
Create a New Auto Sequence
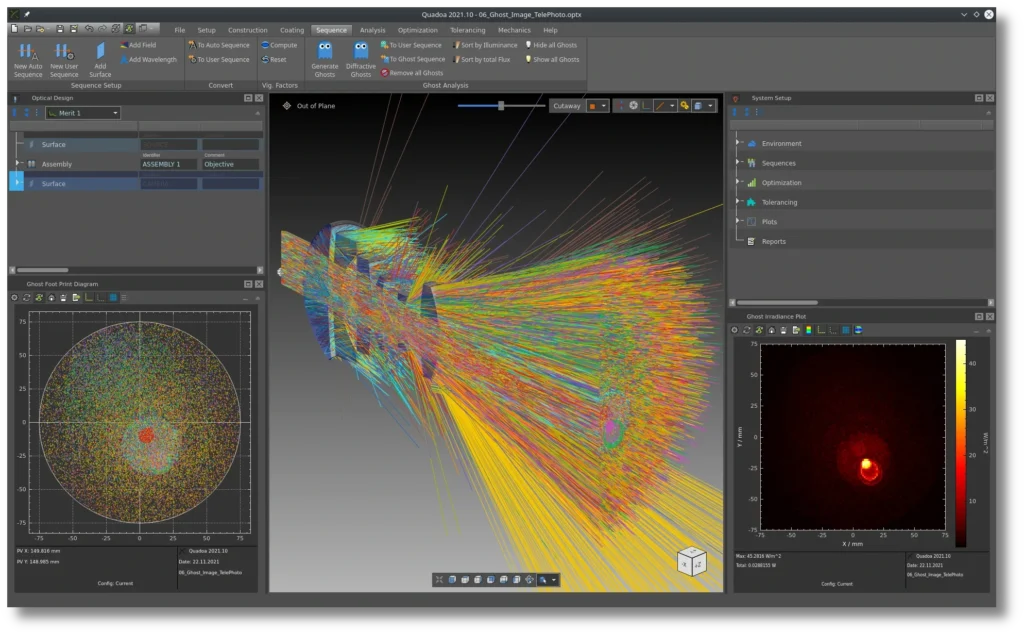[28, 52]
